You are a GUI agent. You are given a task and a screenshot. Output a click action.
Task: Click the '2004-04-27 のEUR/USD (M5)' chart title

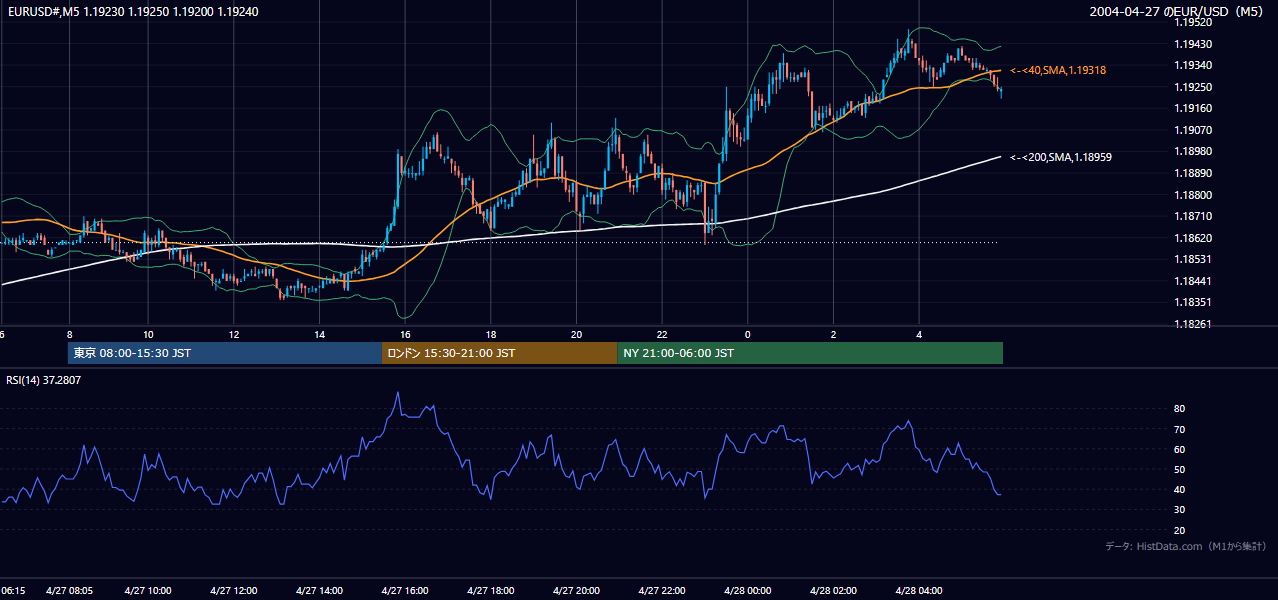coord(1176,12)
